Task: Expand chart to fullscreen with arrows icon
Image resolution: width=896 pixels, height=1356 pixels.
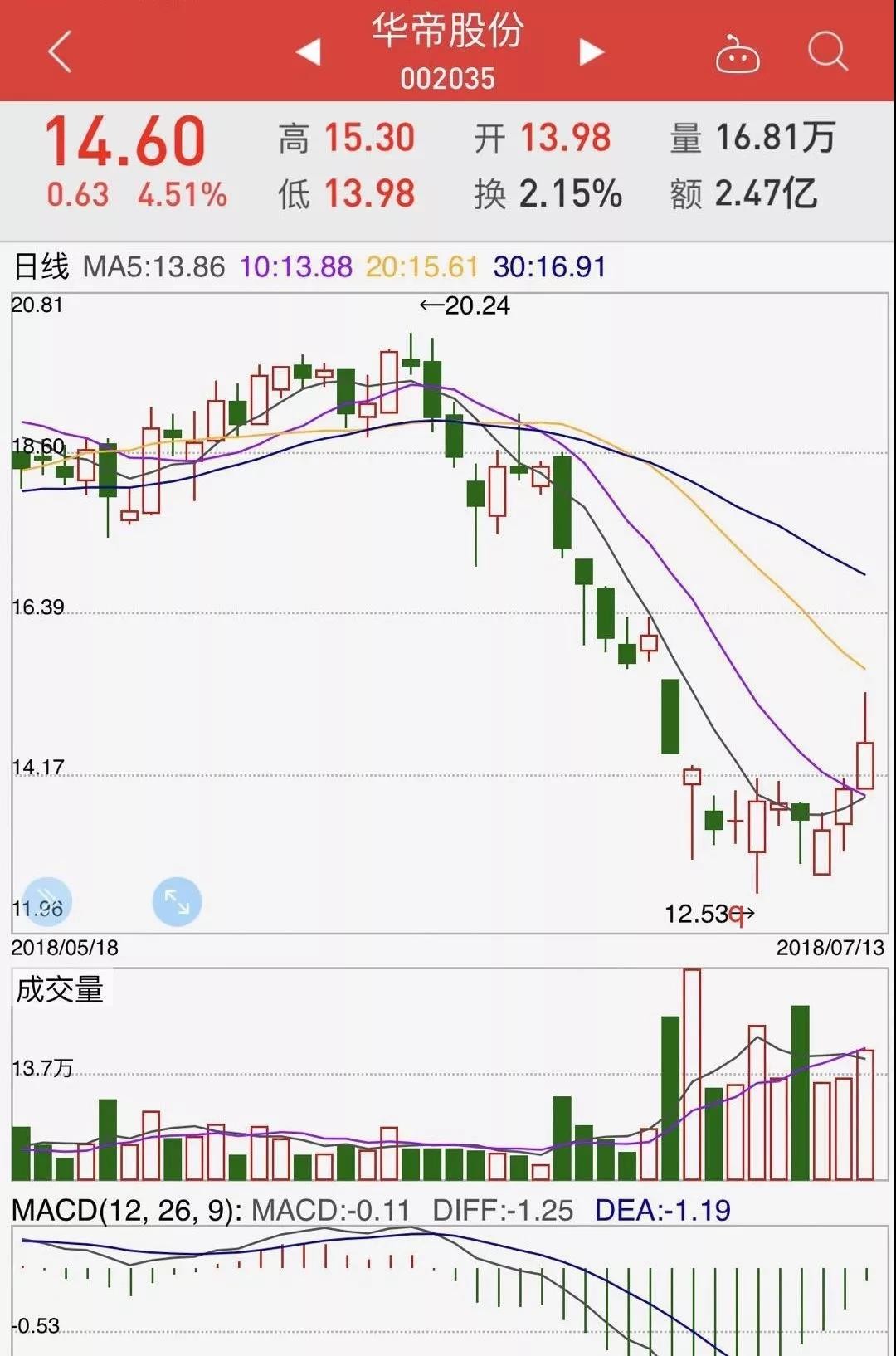Action: pyautogui.click(x=177, y=902)
